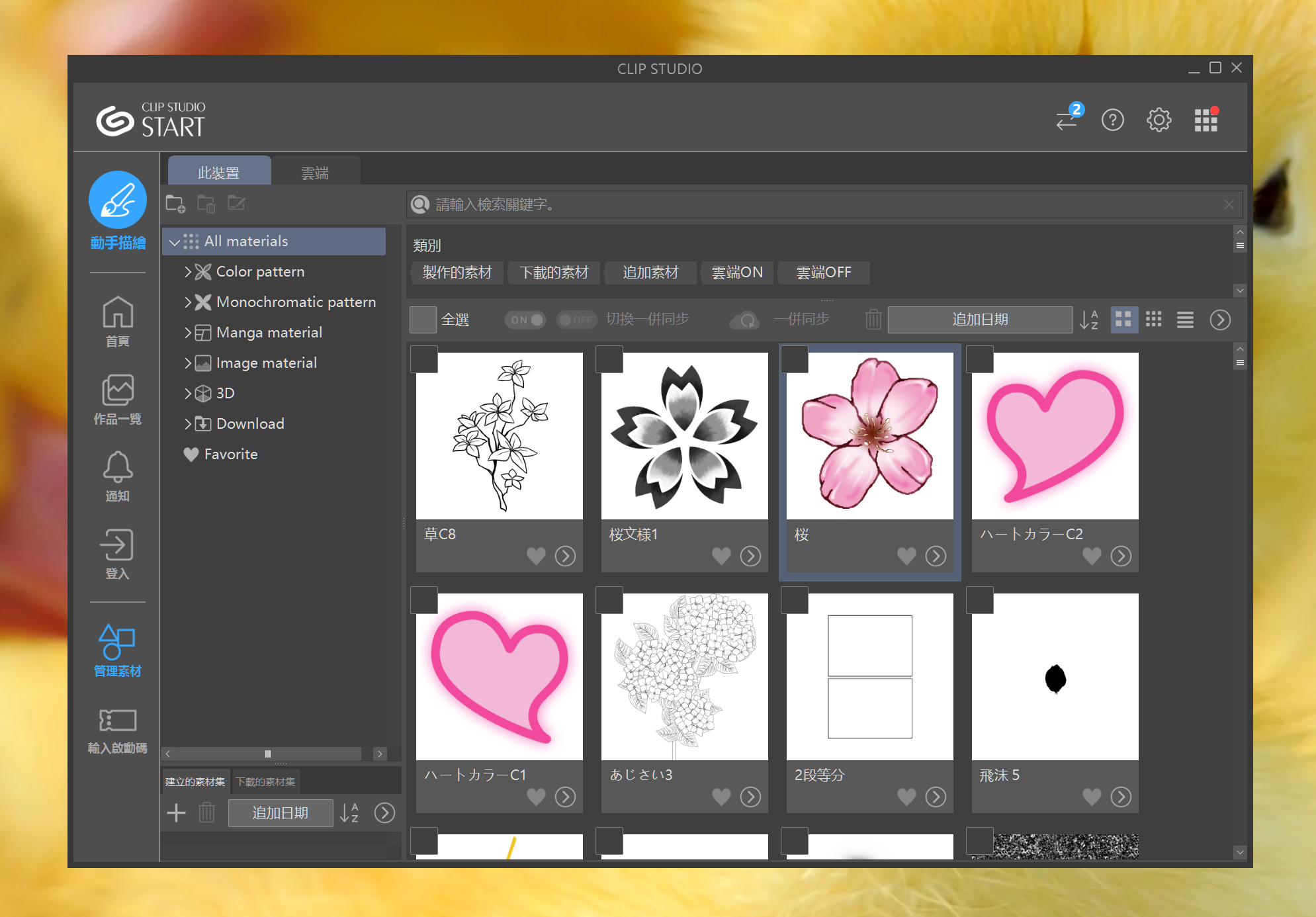1316x917 pixels.
Task: Tick checkbox on あじさい3 thumbnail
Action: click(609, 600)
